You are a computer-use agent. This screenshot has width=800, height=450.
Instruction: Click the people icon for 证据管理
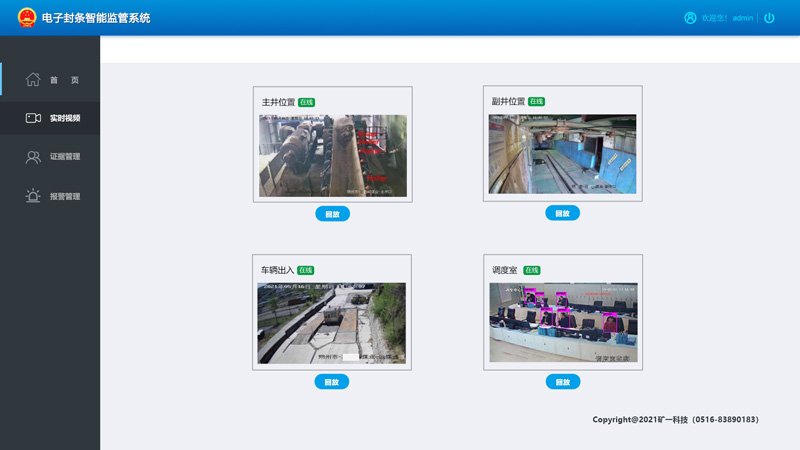(33, 157)
